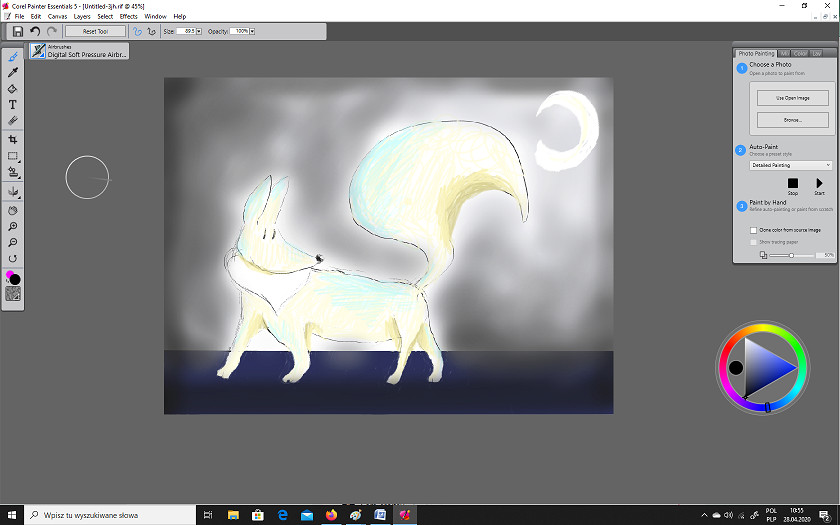Select the Brush tool in toolbox
This screenshot has height=525, width=840.
[x=13, y=57]
